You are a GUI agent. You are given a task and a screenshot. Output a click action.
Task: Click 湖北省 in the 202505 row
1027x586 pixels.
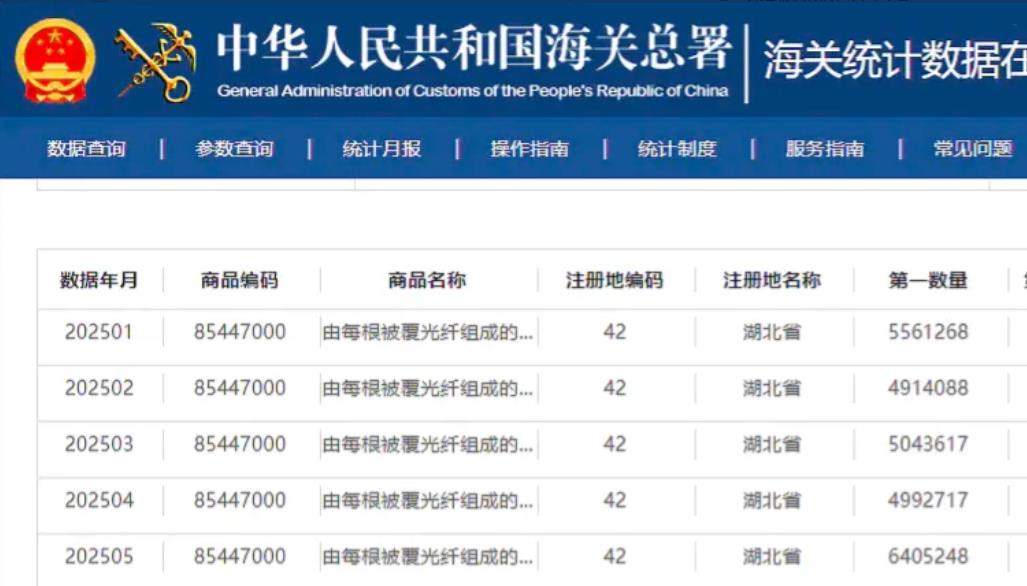[772, 558]
